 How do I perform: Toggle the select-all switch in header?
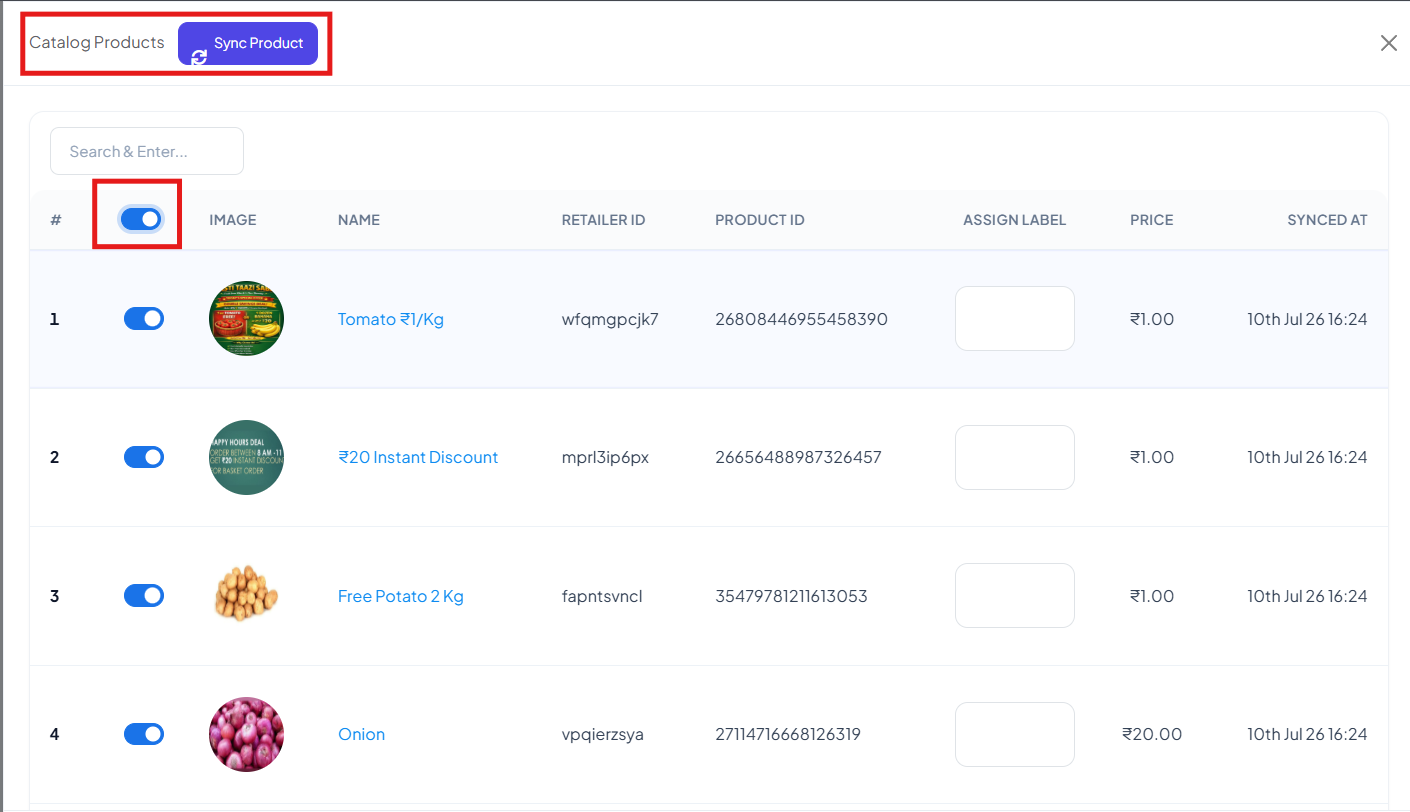click(x=141, y=219)
